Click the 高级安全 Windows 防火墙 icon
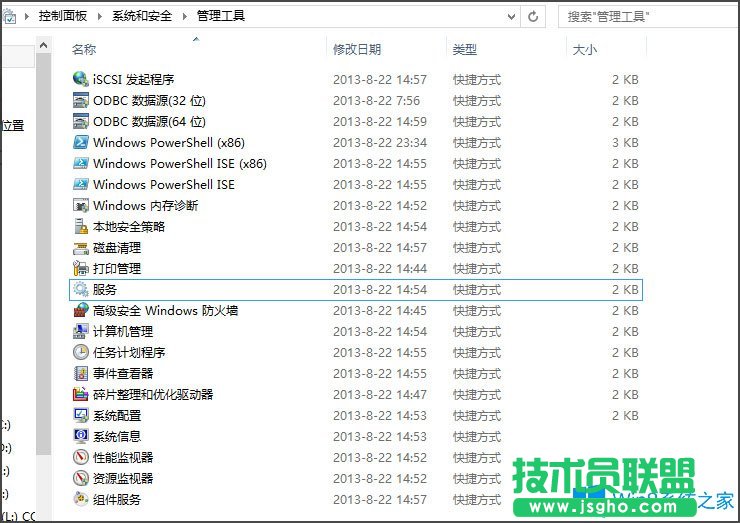The width and height of the screenshot is (740, 523). [81, 310]
